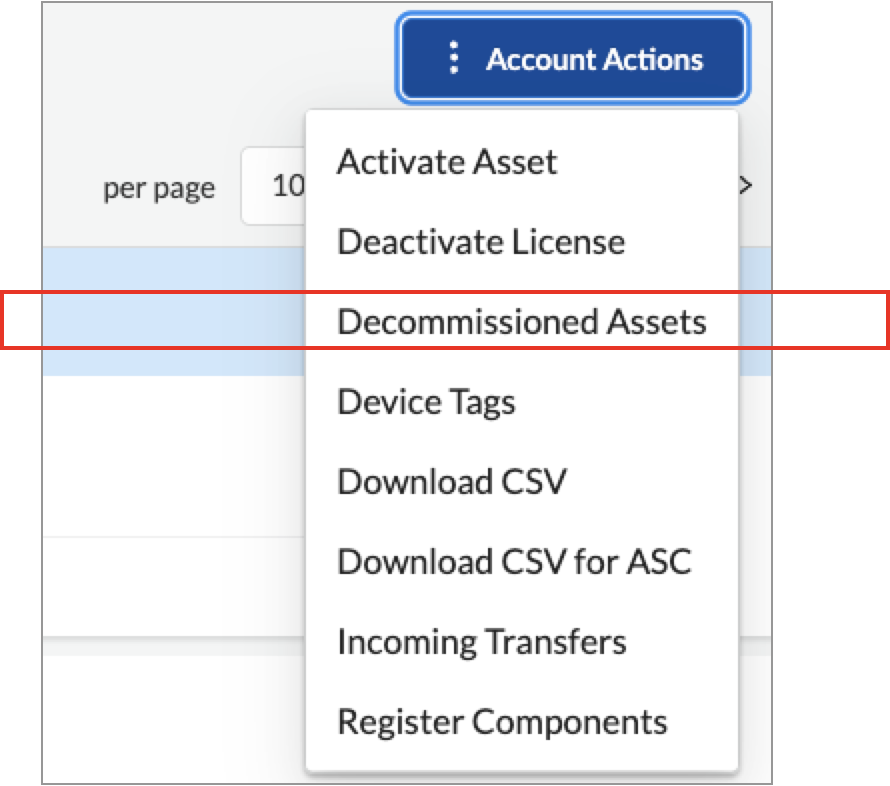The width and height of the screenshot is (890, 786).
Task: Select the blue highlighted table row
Action: click(170, 320)
